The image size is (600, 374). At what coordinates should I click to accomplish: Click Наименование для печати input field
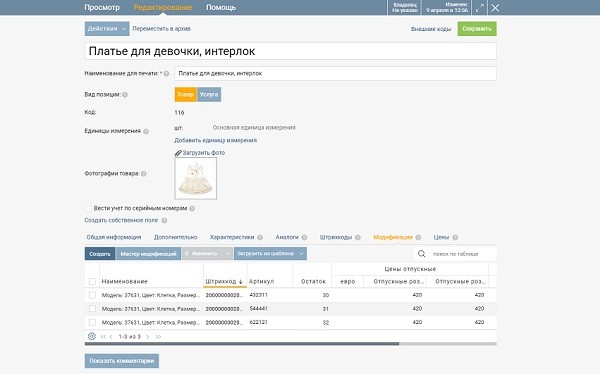(x=336, y=73)
